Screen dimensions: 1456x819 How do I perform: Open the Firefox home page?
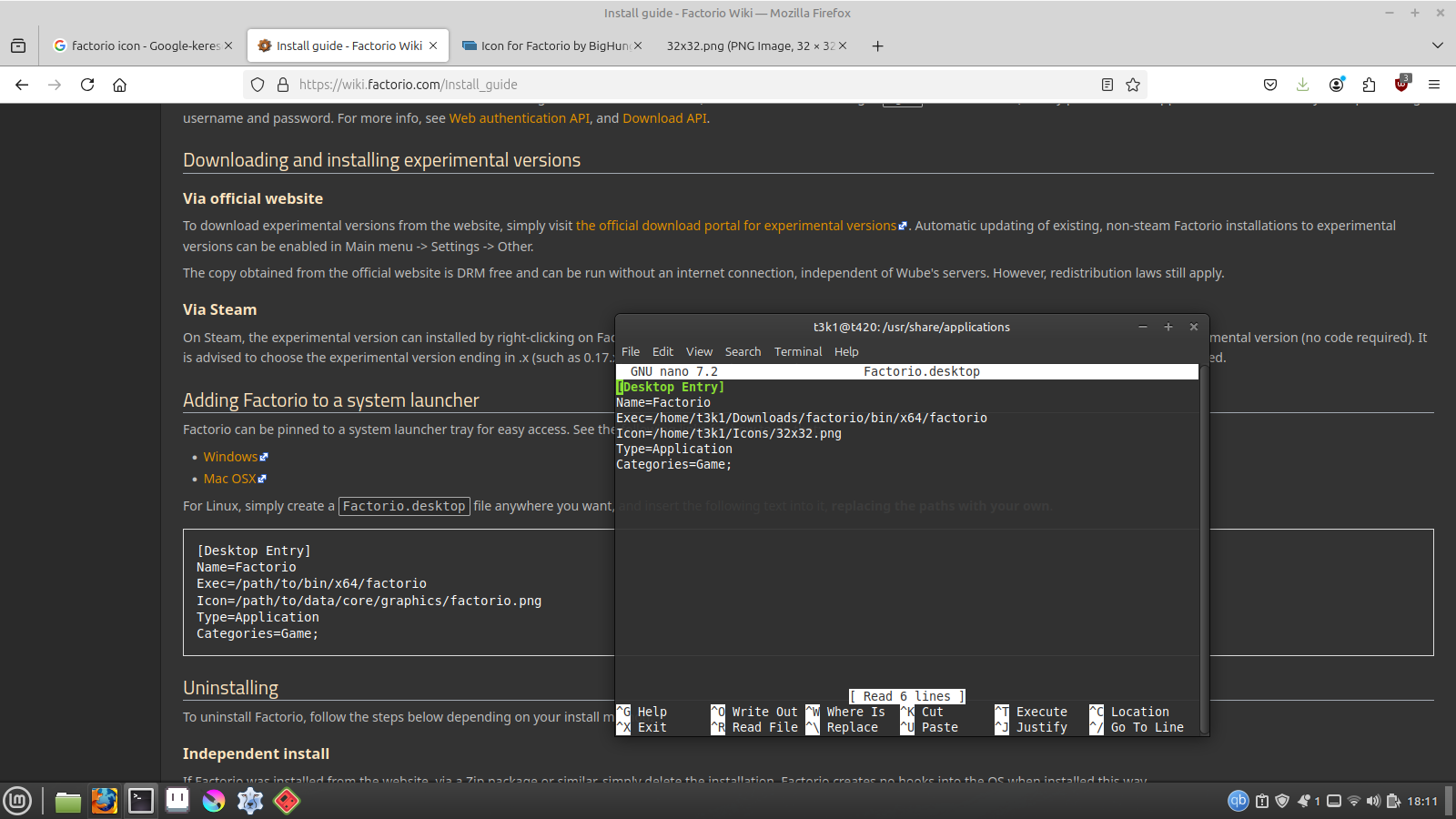click(x=119, y=85)
